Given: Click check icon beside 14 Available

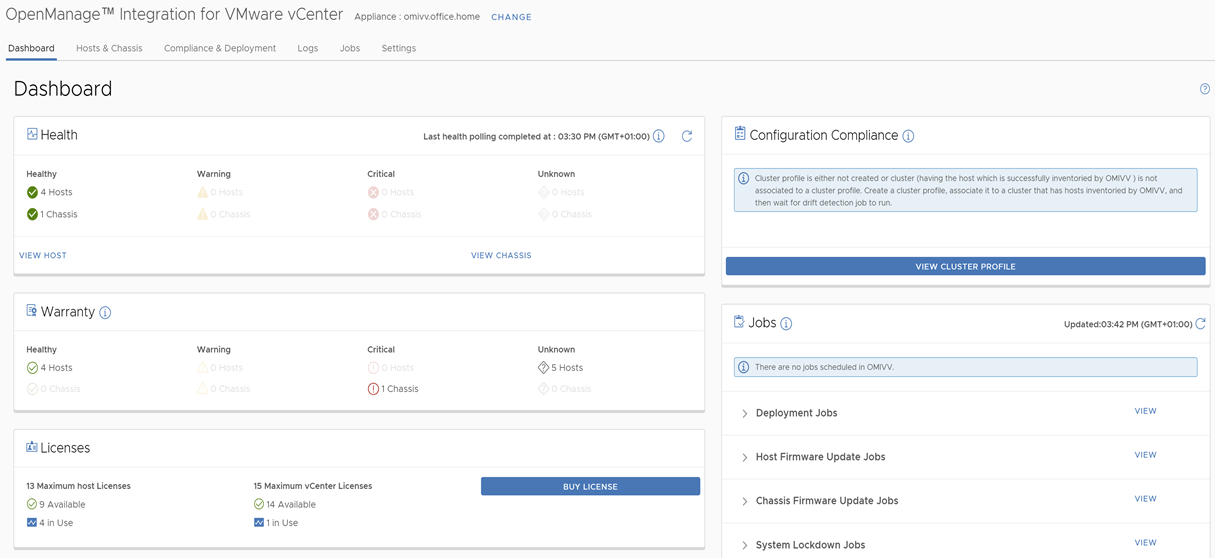Looking at the screenshot, I should coord(259,504).
